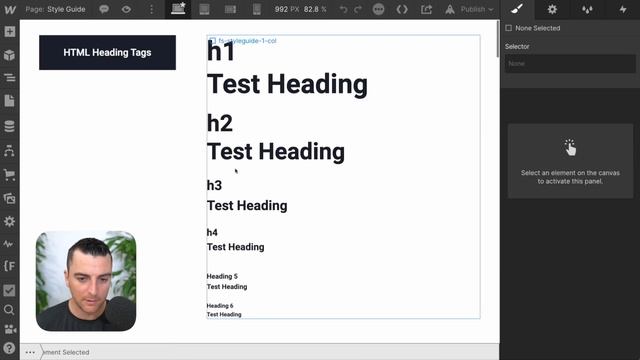Select the h2 label text
640x360 pixels.
pos(220,123)
